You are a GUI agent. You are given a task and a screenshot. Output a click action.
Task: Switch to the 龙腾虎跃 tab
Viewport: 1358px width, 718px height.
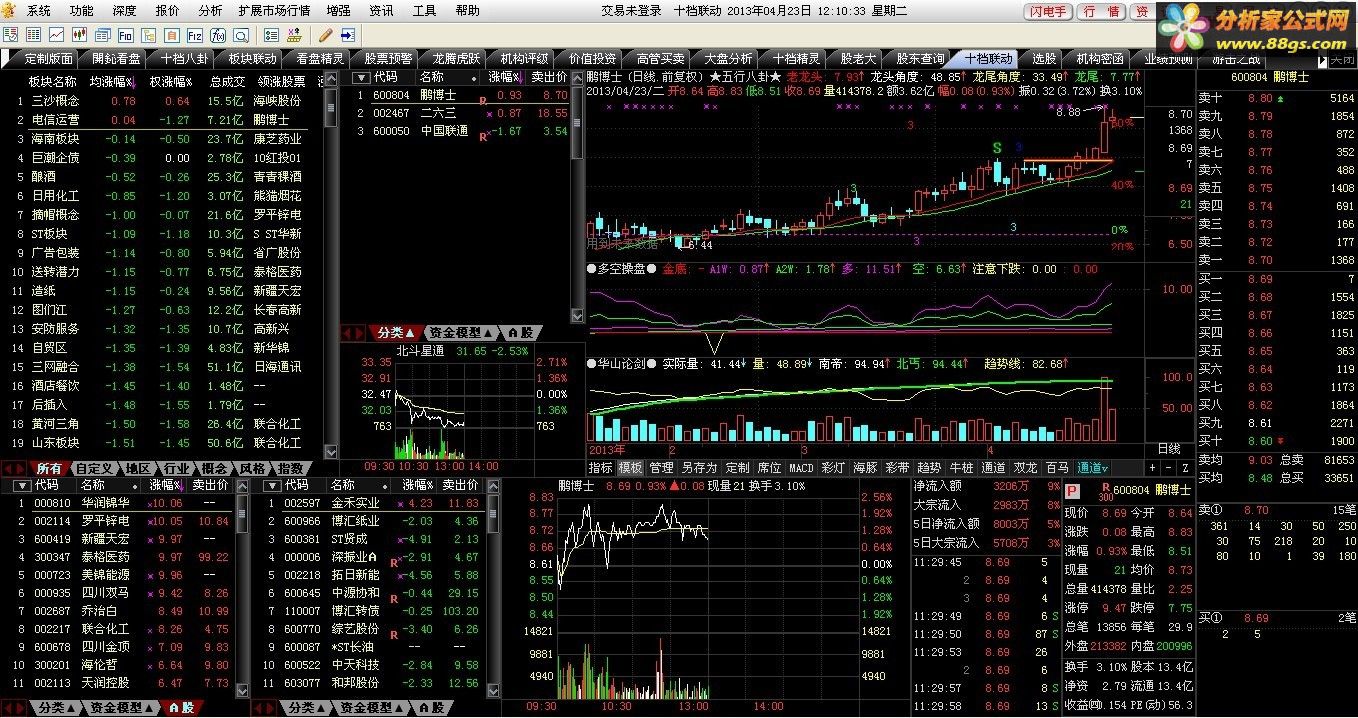tap(455, 59)
